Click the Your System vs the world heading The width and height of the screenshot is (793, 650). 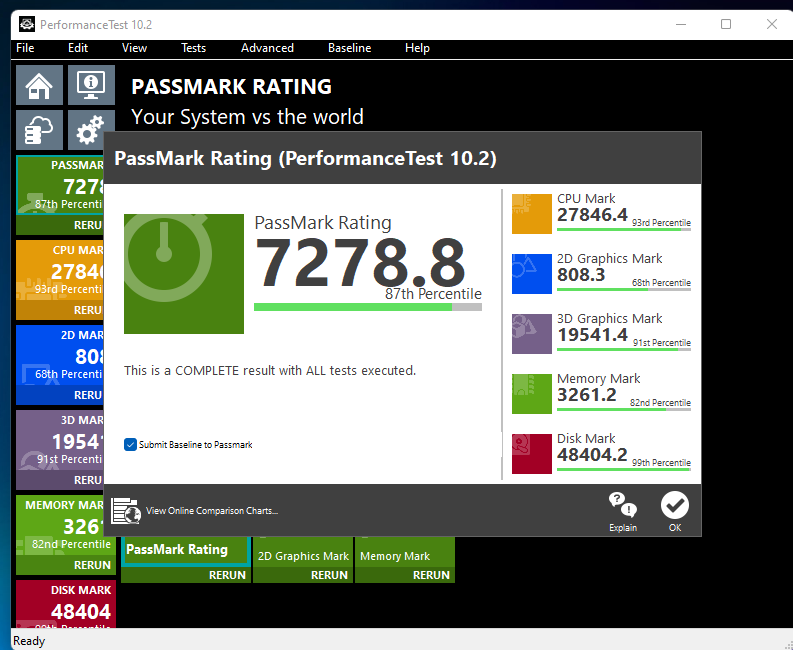point(247,117)
